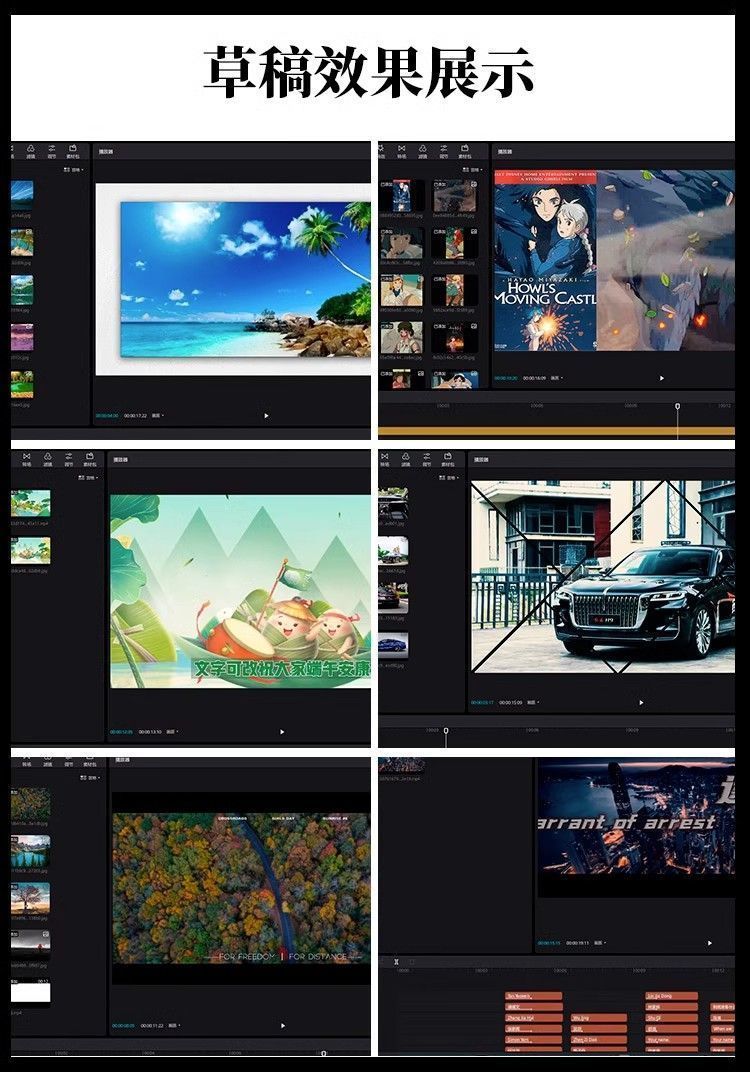
Task: Click the playhead on the Howl's Moving Castle timeline
Action: click(677, 407)
